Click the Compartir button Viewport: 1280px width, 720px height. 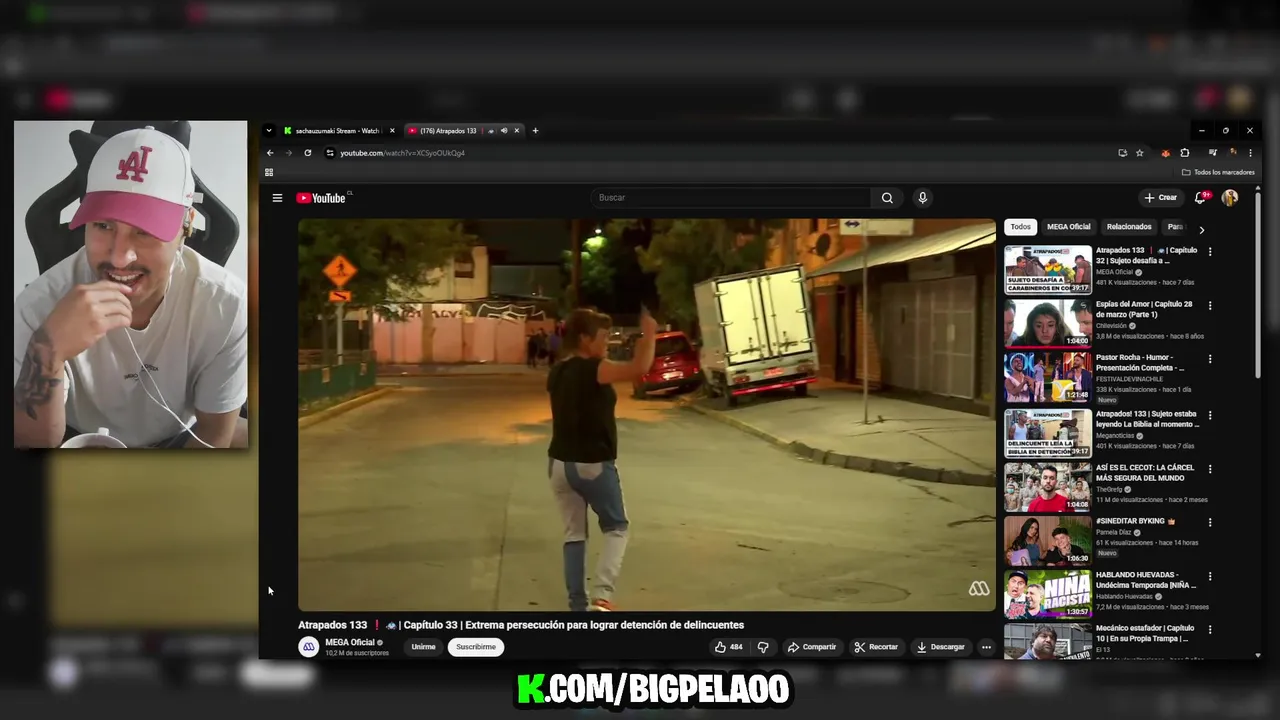pos(812,647)
